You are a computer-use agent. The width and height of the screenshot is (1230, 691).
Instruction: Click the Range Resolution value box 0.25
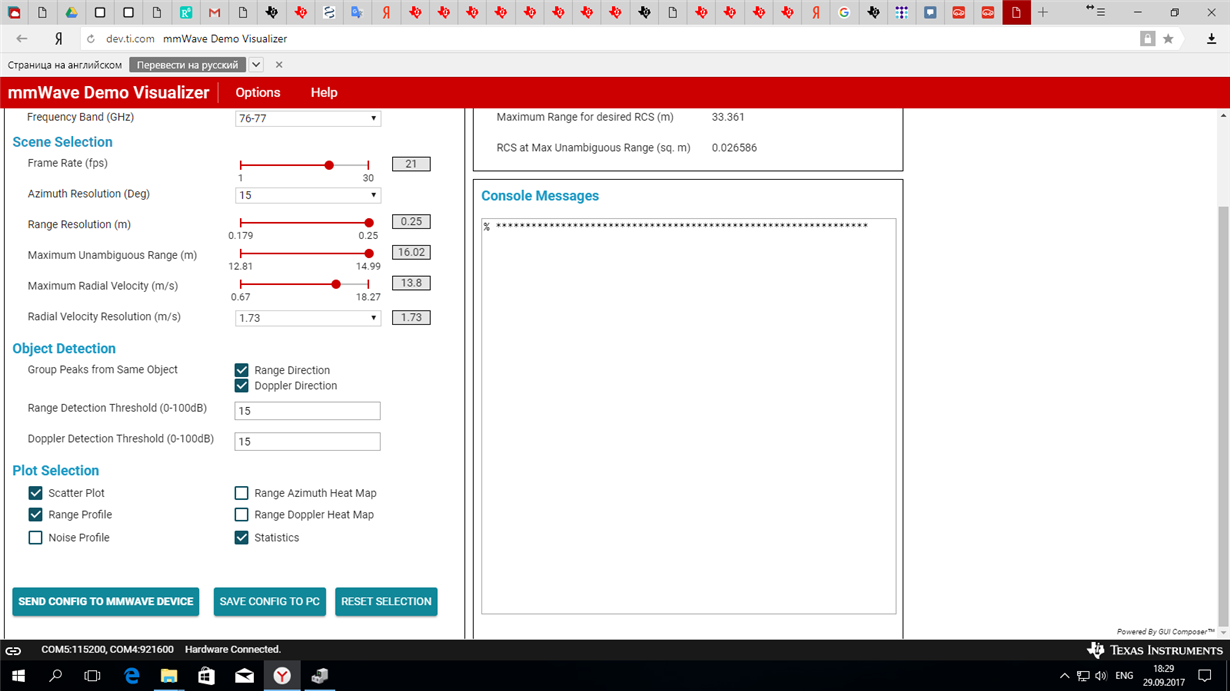point(411,222)
